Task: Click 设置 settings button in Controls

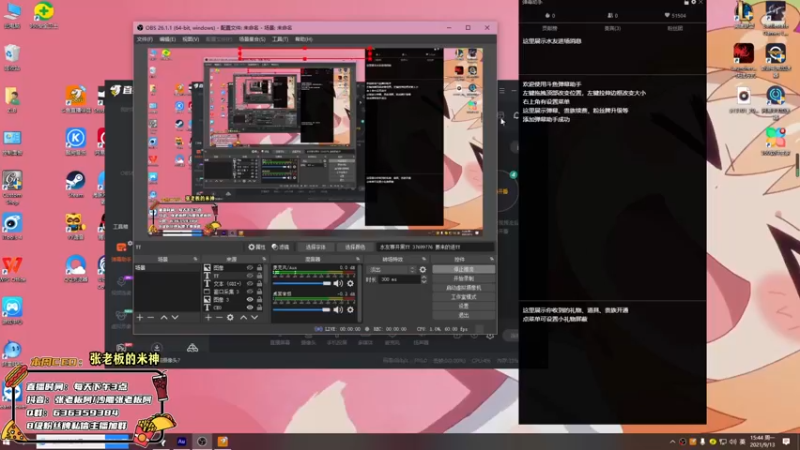Action: coord(463,306)
